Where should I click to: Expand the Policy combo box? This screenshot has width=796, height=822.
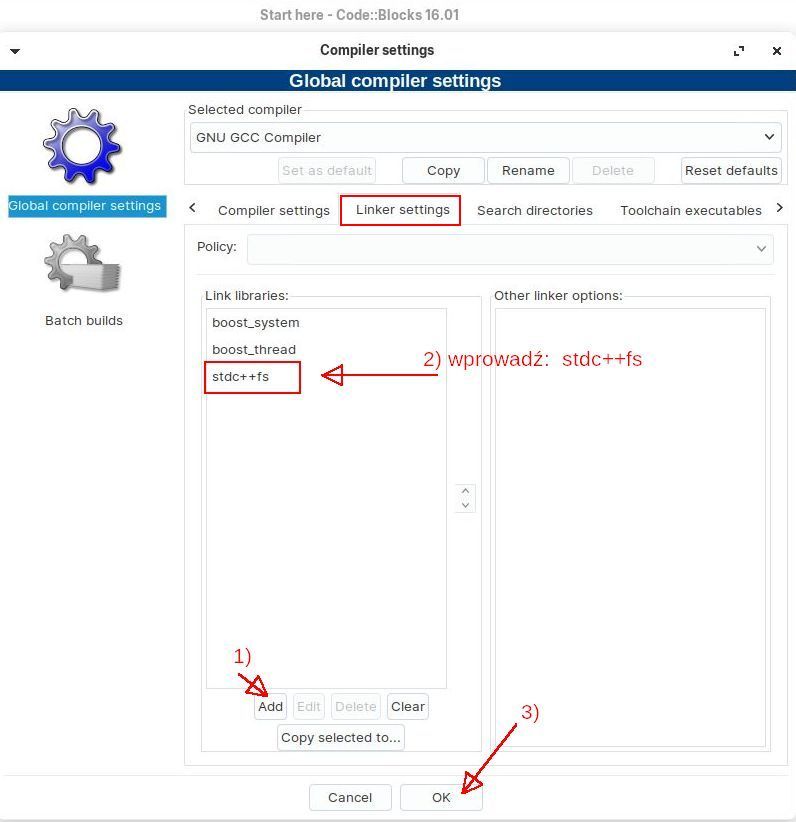(510, 249)
